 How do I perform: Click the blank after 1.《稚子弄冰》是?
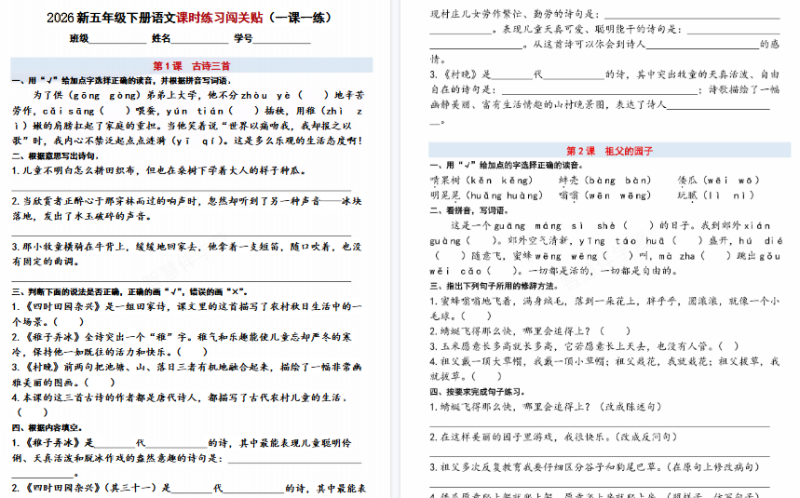point(114,443)
